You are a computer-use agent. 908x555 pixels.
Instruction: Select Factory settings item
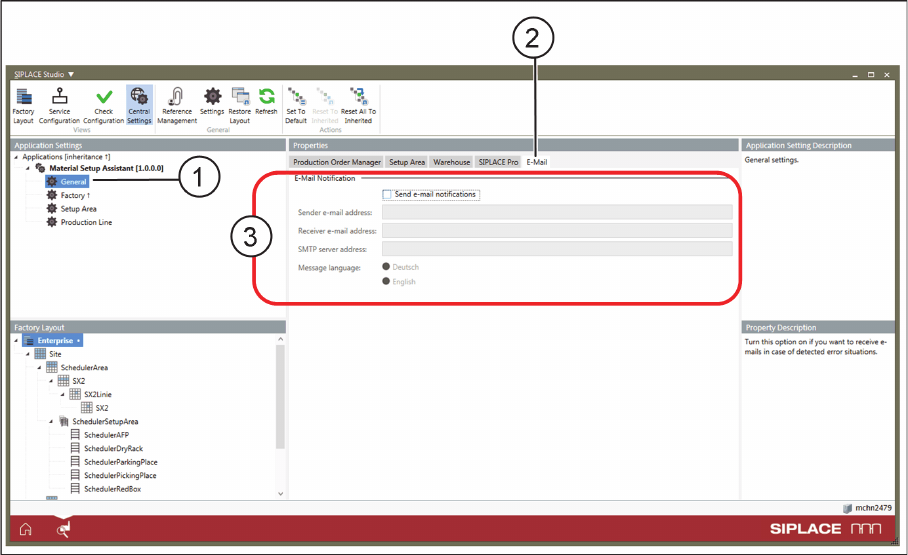click(73, 195)
